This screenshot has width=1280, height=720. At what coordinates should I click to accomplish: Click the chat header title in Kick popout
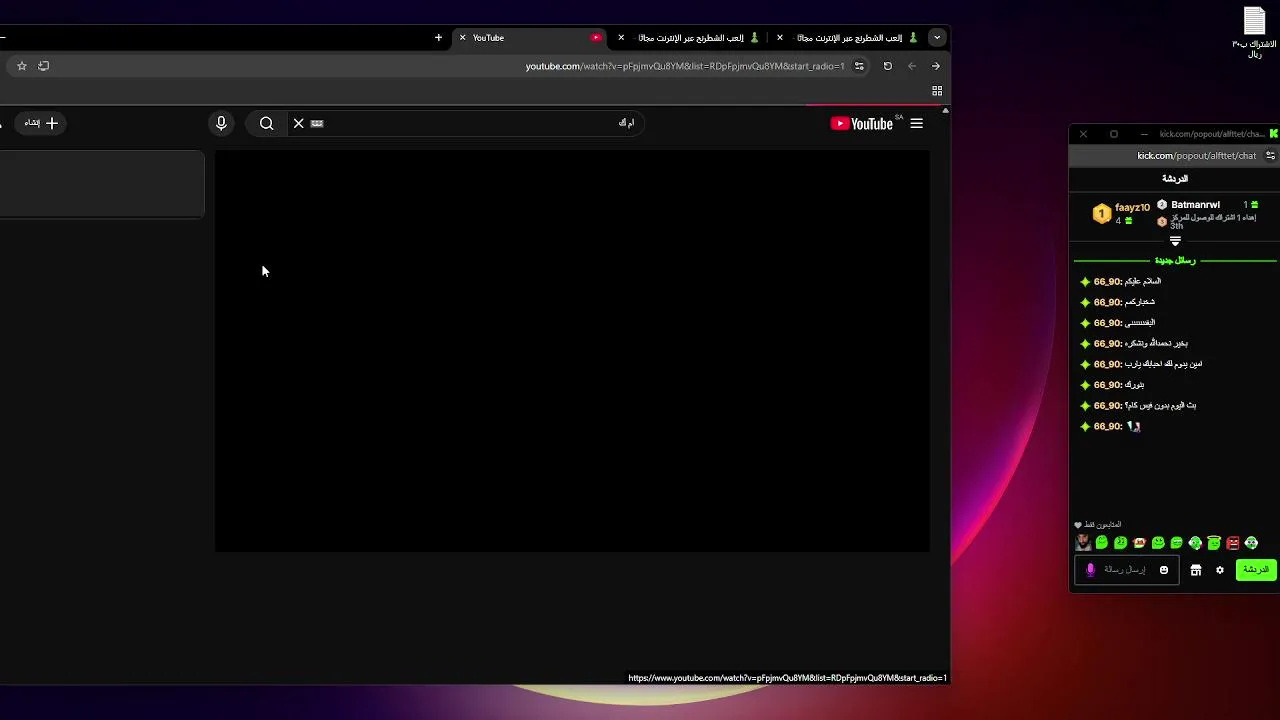click(x=1175, y=179)
